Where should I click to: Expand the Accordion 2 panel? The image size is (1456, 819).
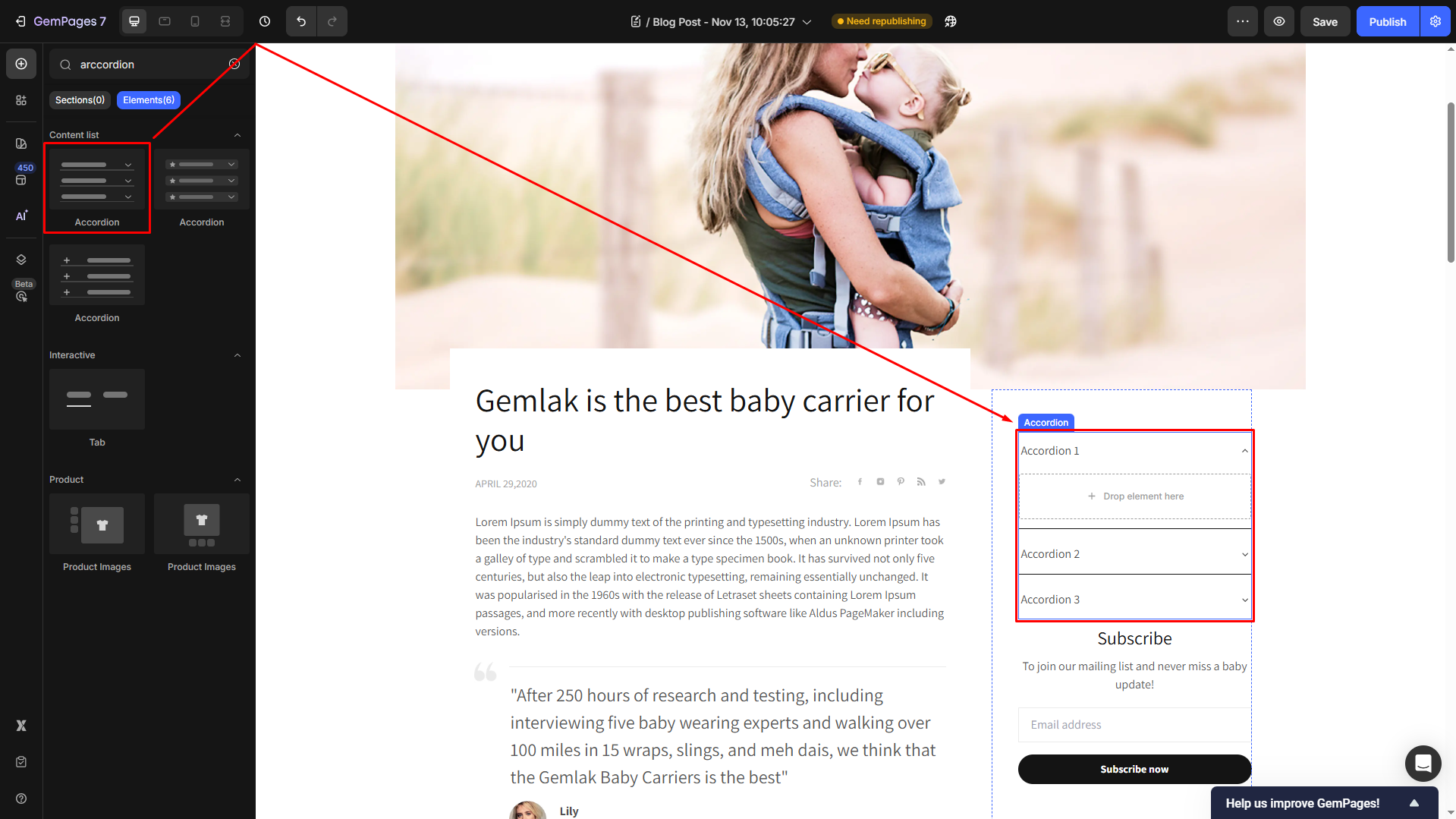coord(1134,554)
